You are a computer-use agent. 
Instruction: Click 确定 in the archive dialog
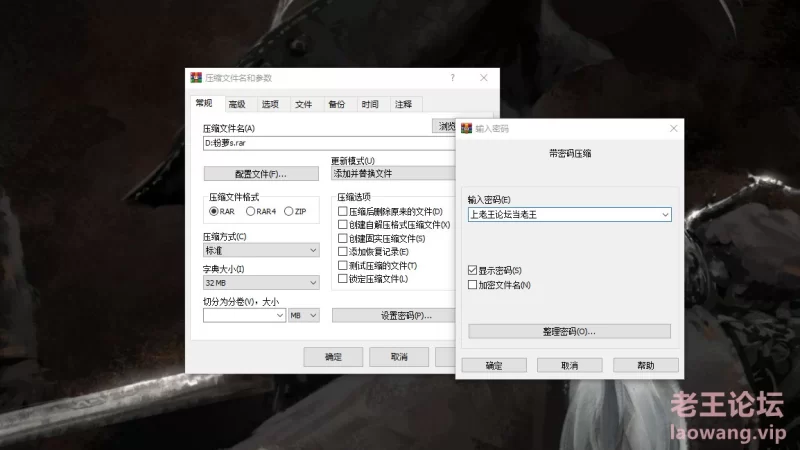coord(333,357)
